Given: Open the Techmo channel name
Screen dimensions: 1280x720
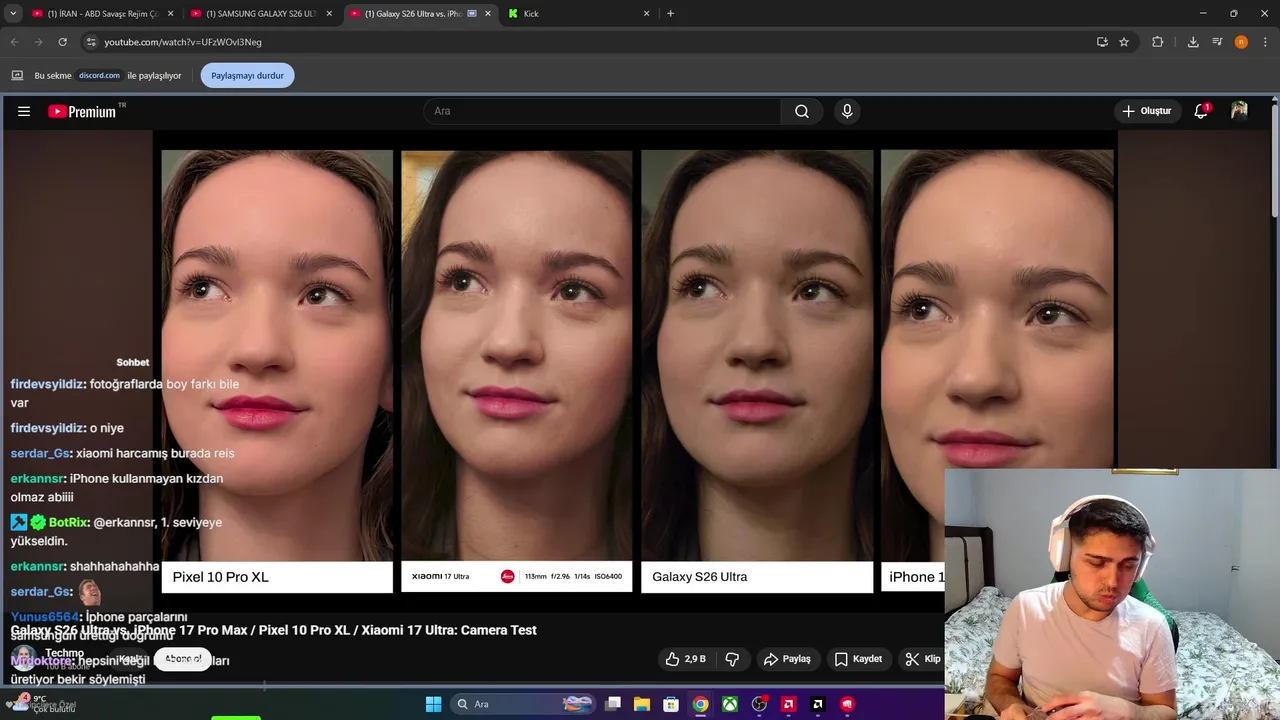Looking at the screenshot, I should click(x=64, y=653).
